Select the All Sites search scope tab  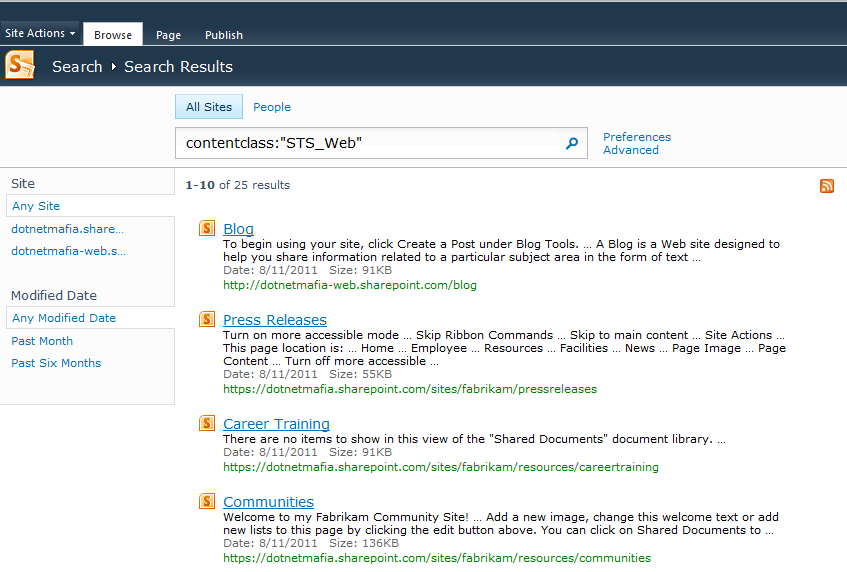click(x=209, y=107)
